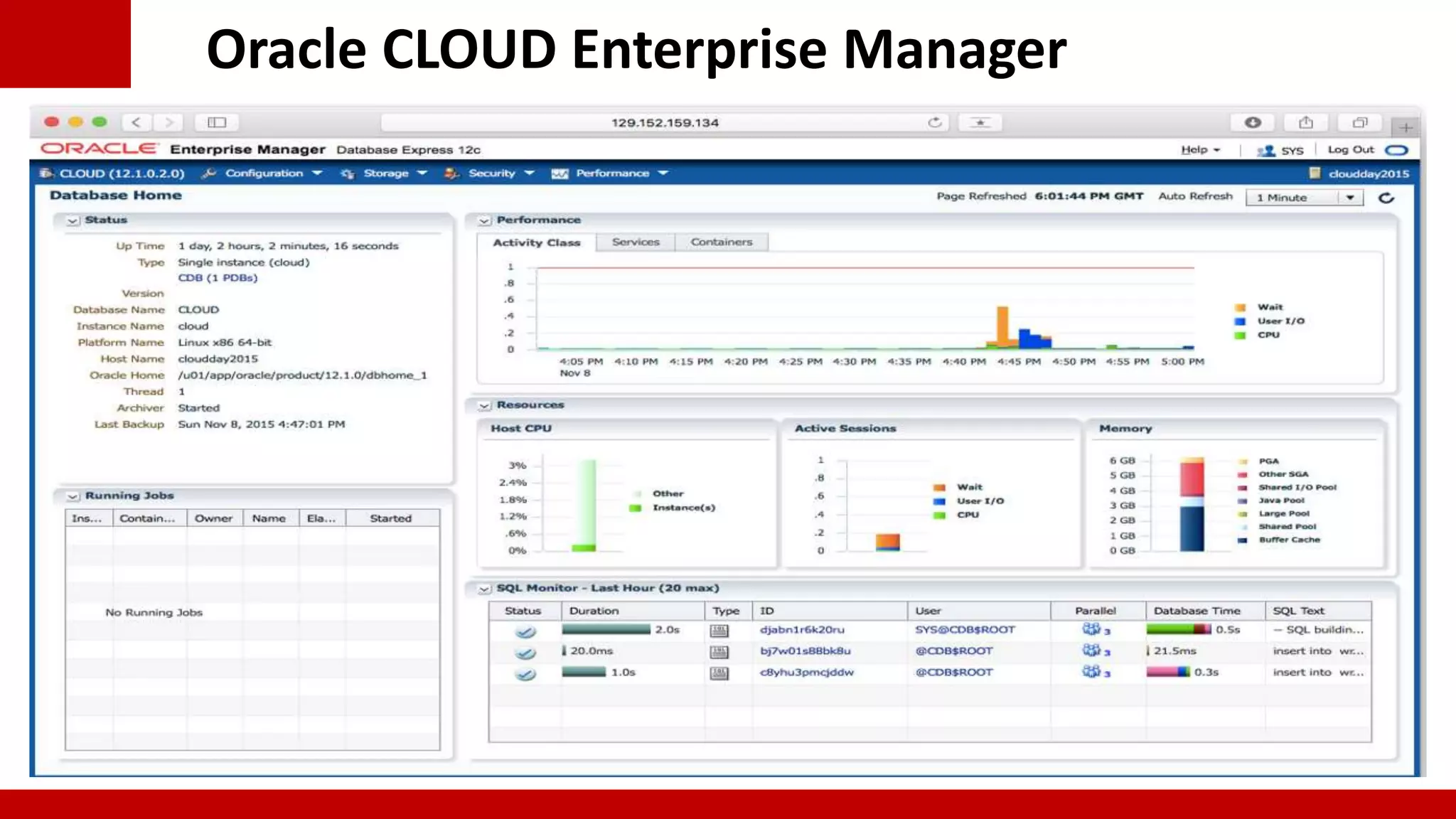Click the 129.152.159.134 address bar

click(x=665, y=122)
